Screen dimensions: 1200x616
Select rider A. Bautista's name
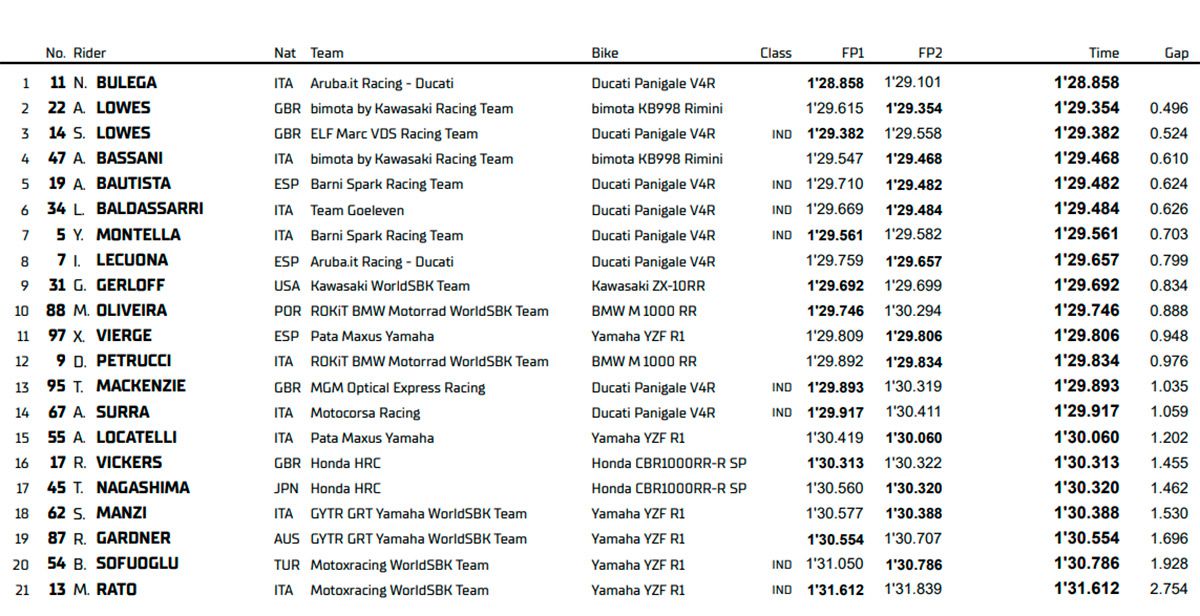coord(122,184)
